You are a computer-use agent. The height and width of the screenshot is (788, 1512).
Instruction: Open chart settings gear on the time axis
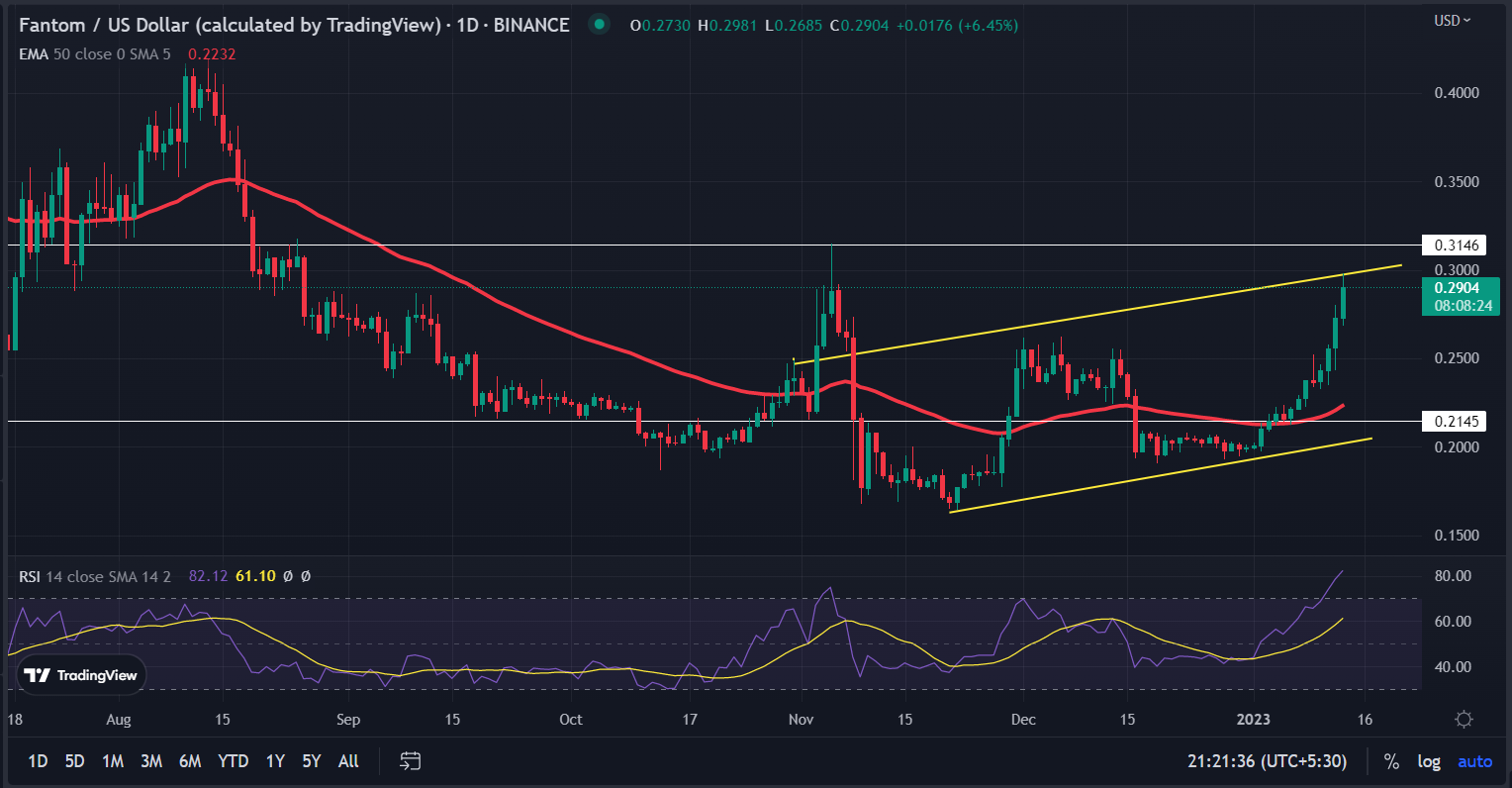[1465, 720]
